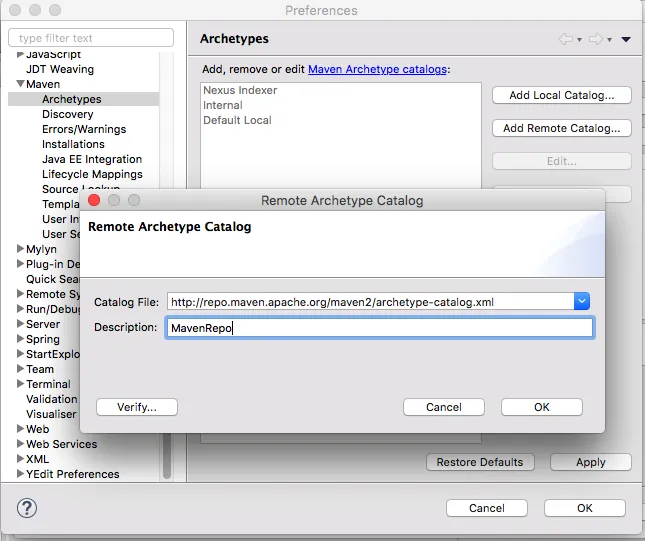Select Installations under Maven
The image size is (645, 541).
[x=73, y=144]
